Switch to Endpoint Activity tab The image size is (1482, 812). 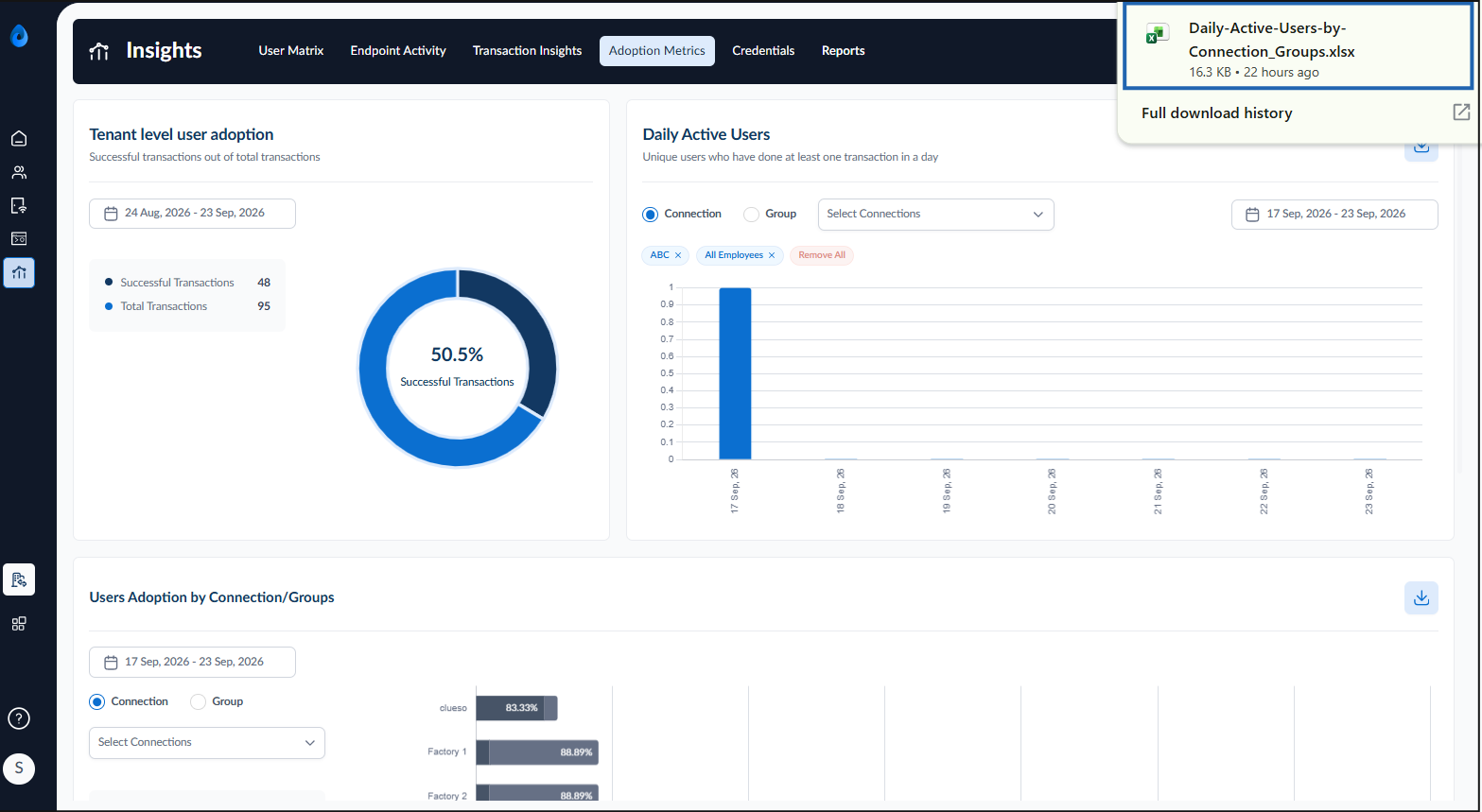tap(398, 51)
